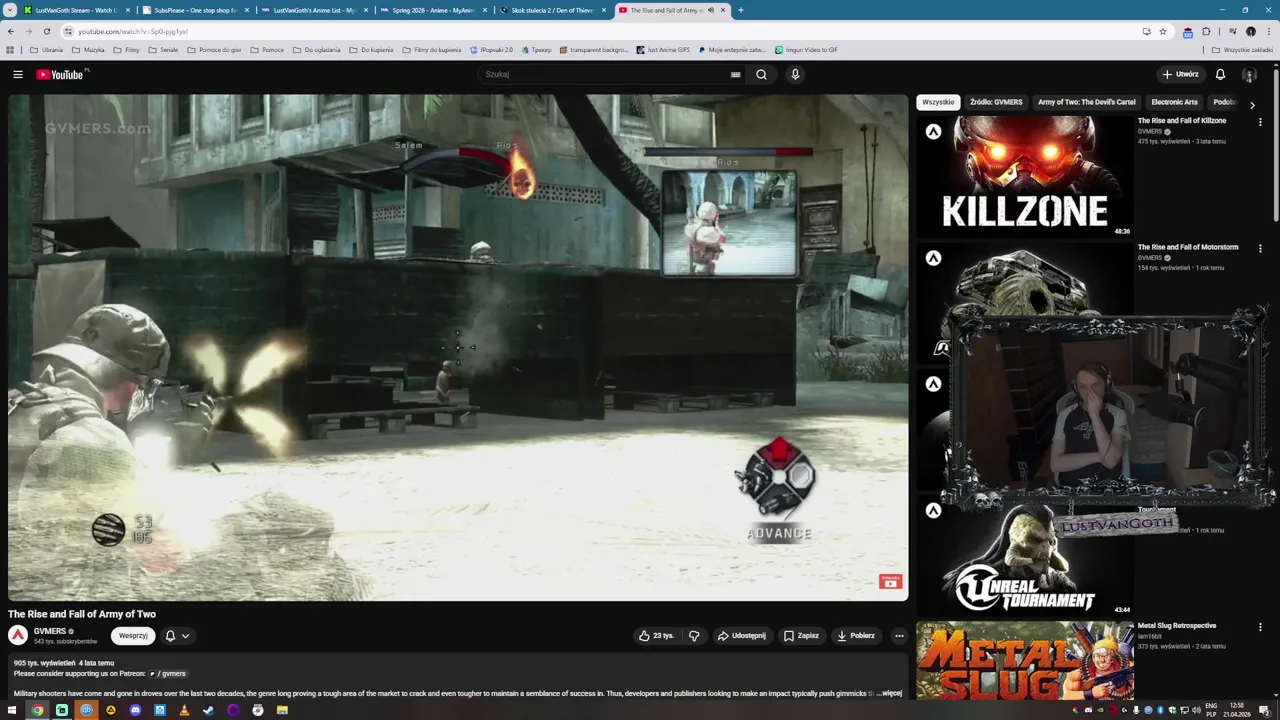This screenshot has height=720, width=1280.
Task: Open YouTube notifications bell in header
Action: pos(1220,74)
